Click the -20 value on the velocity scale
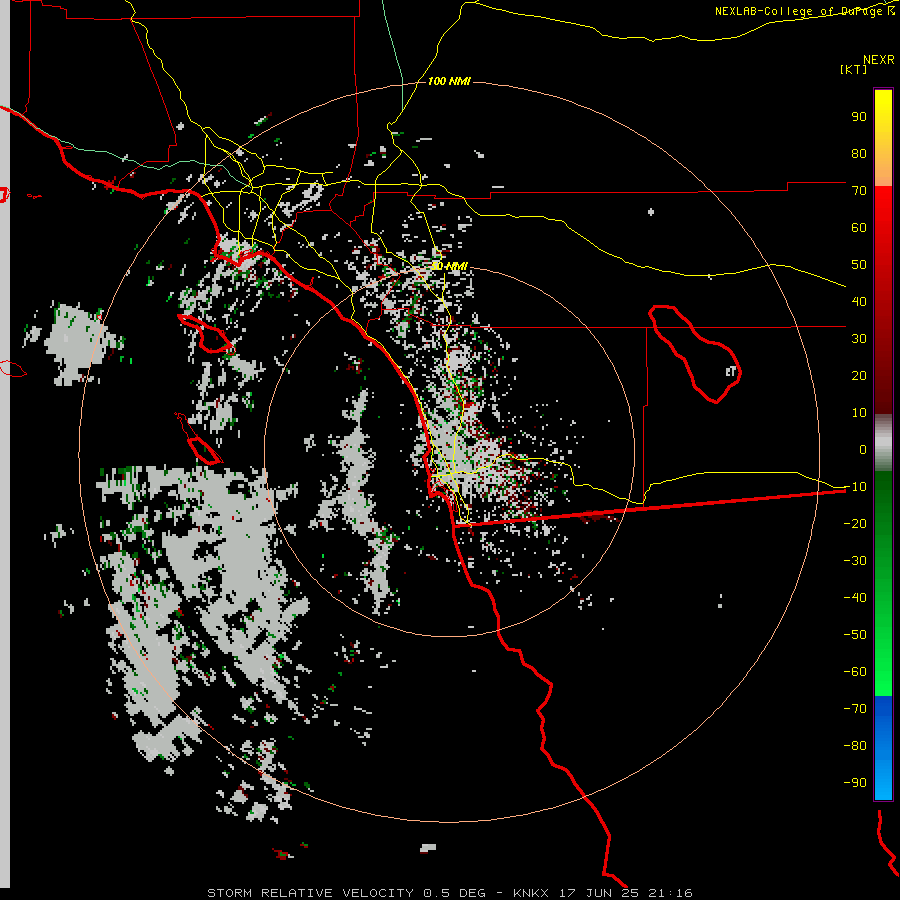Screen dimensions: 900x900 (855, 524)
